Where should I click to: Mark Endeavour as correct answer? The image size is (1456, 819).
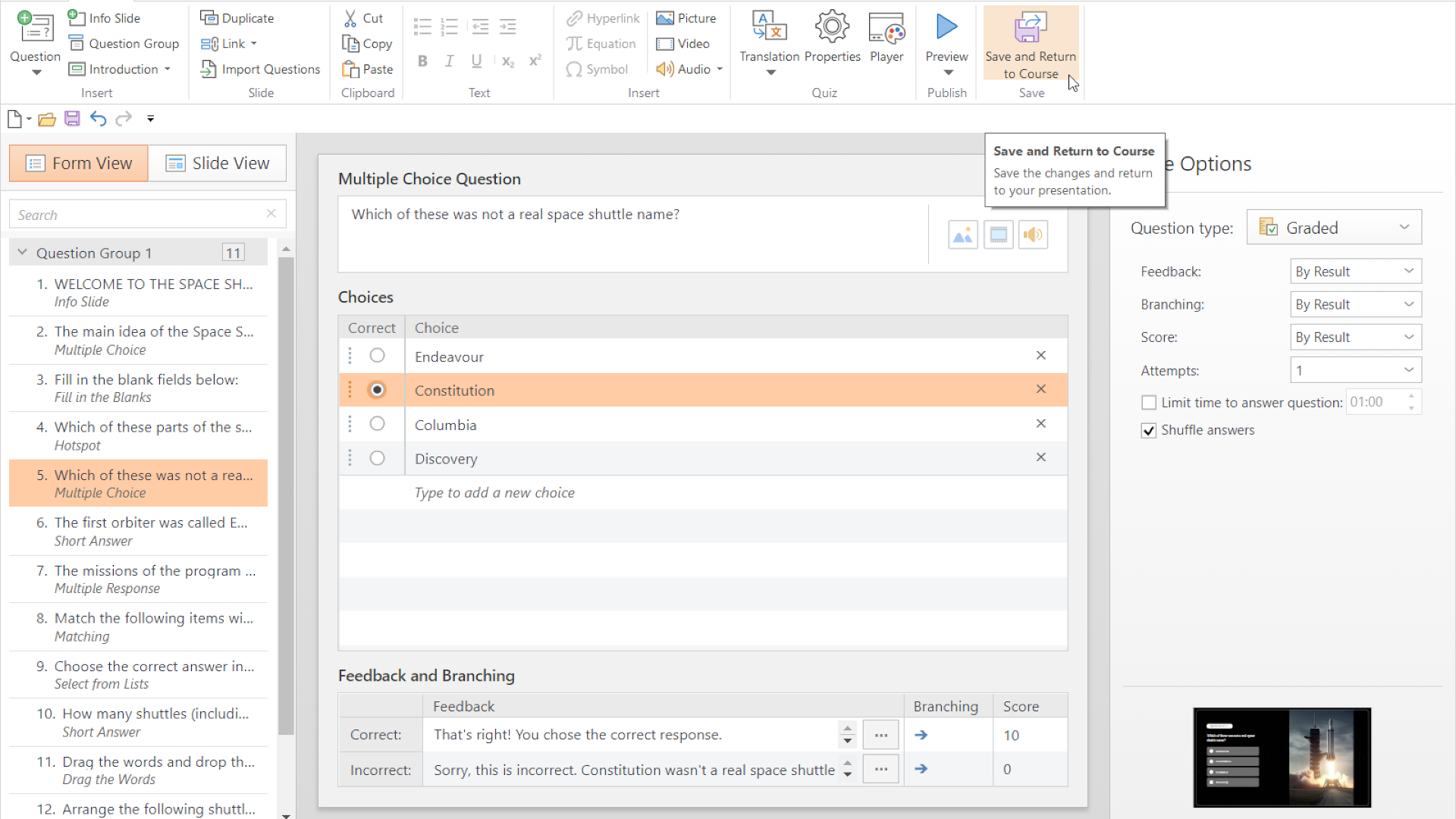point(377,356)
